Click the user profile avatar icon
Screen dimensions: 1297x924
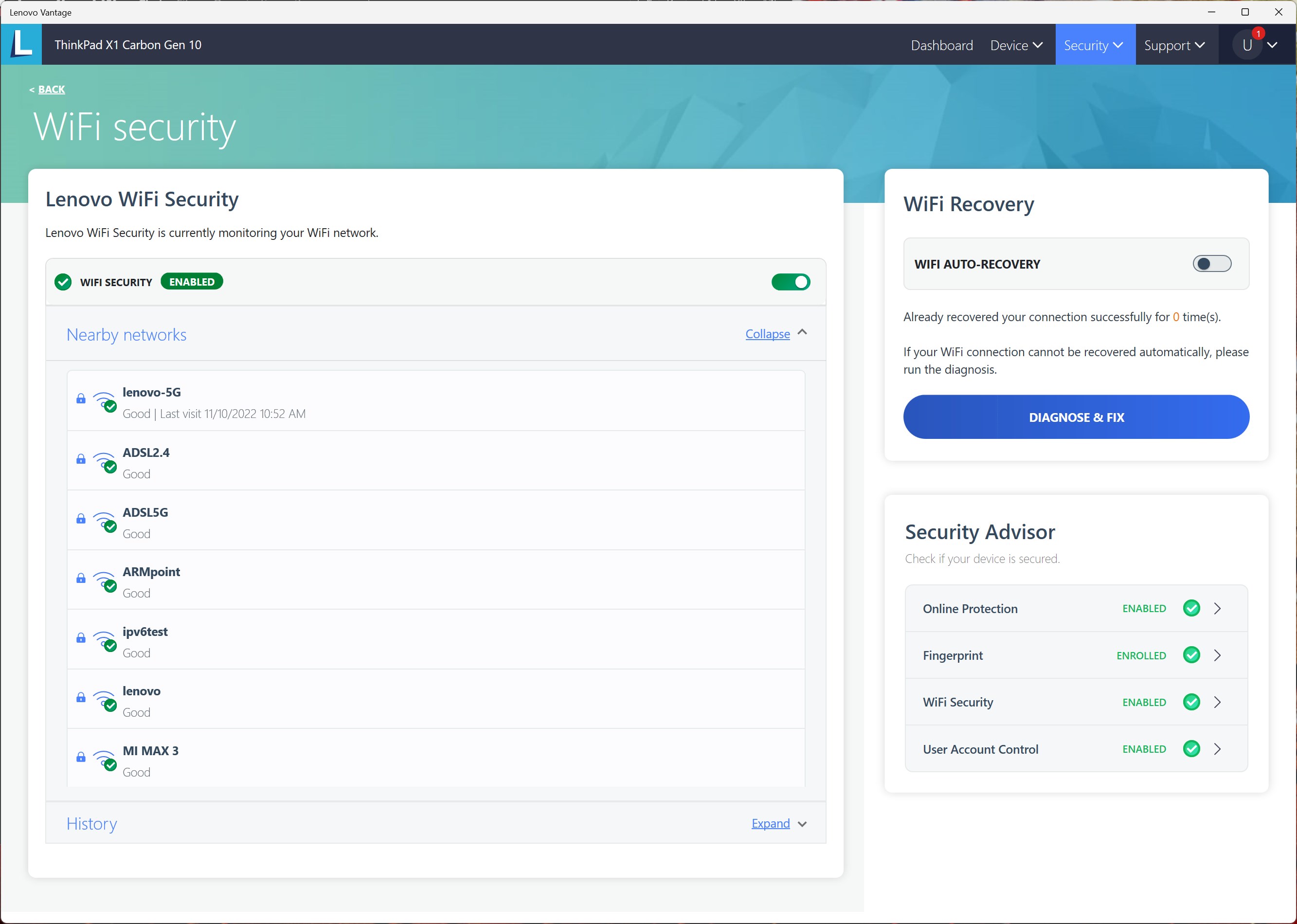1247,45
